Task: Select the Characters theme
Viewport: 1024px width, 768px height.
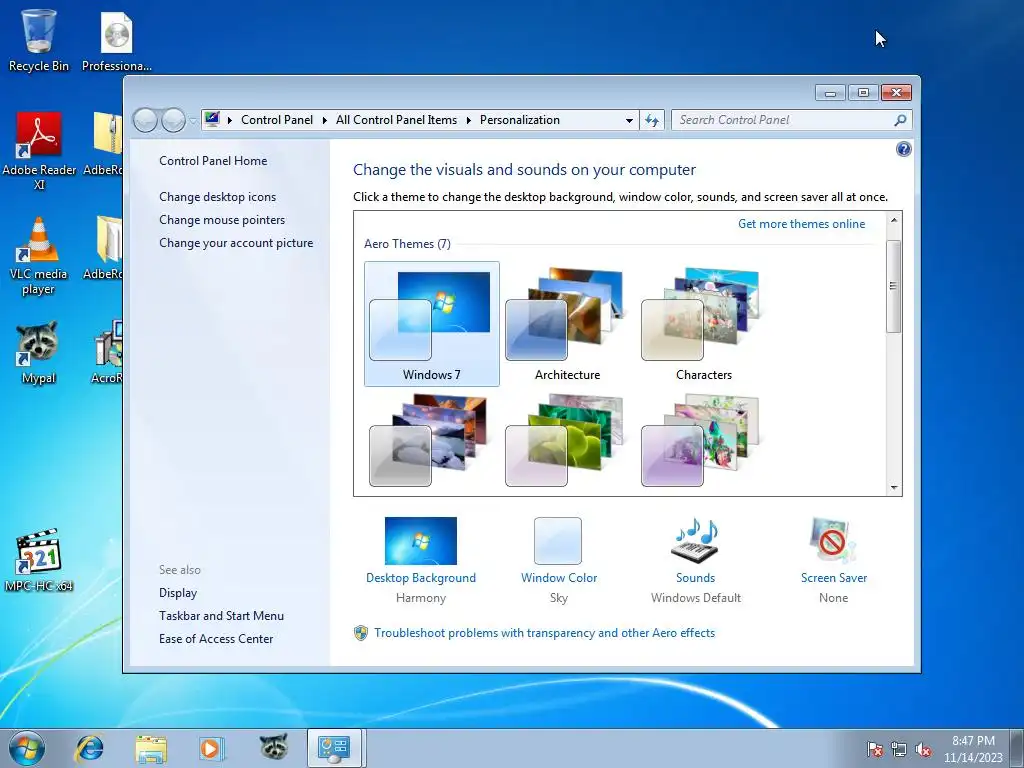Action: [x=703, y=324]
